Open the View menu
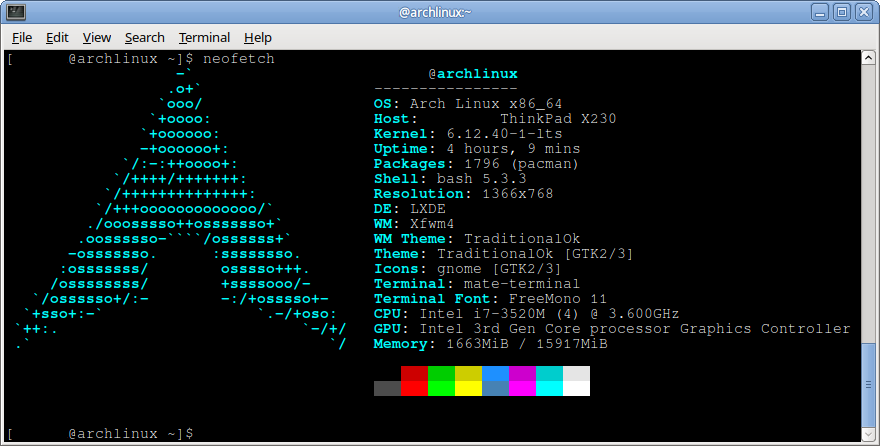The width and height of the screenshot is (880, 446). [x=97, y=38]
